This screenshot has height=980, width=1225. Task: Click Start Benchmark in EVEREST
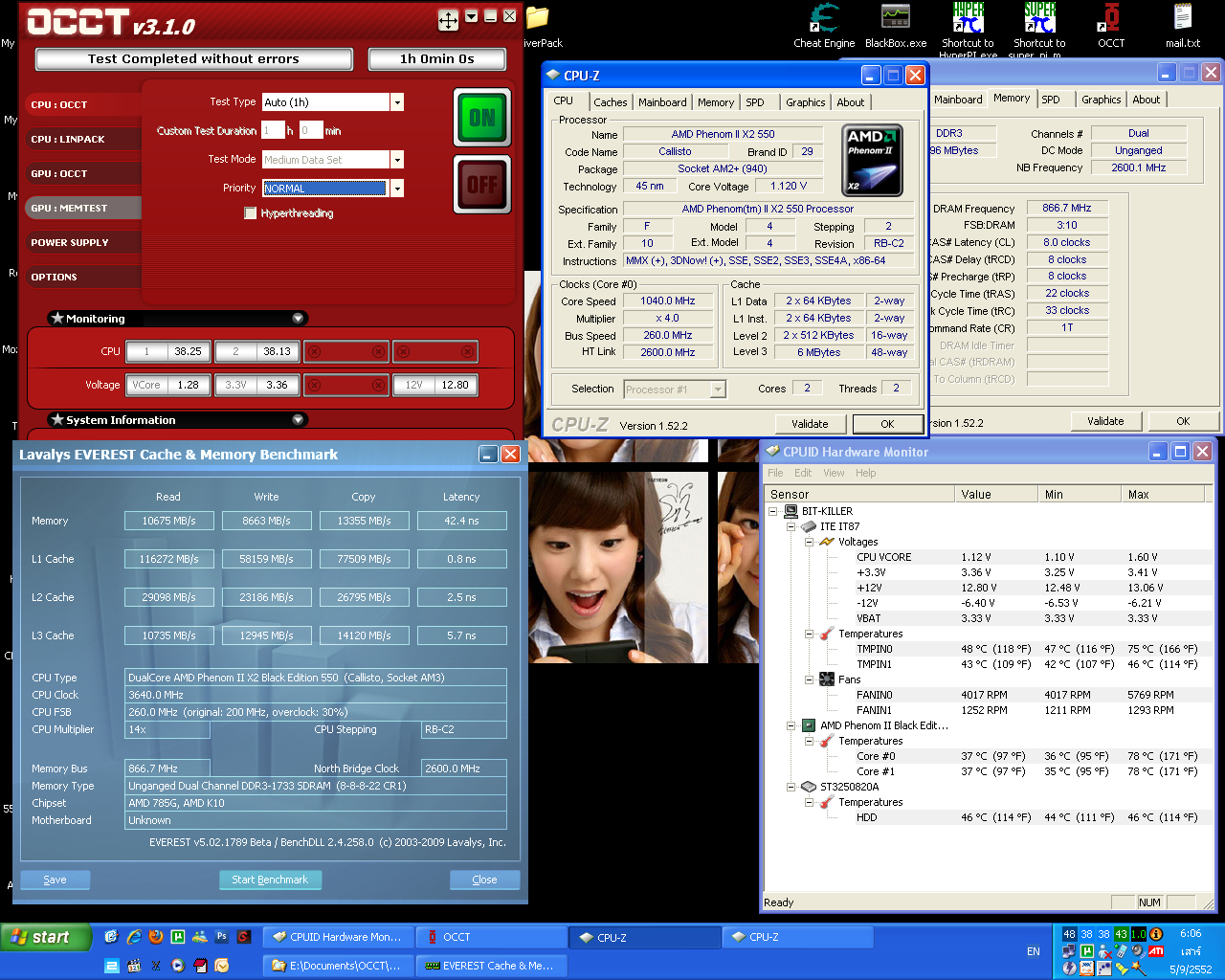(270, 880)
